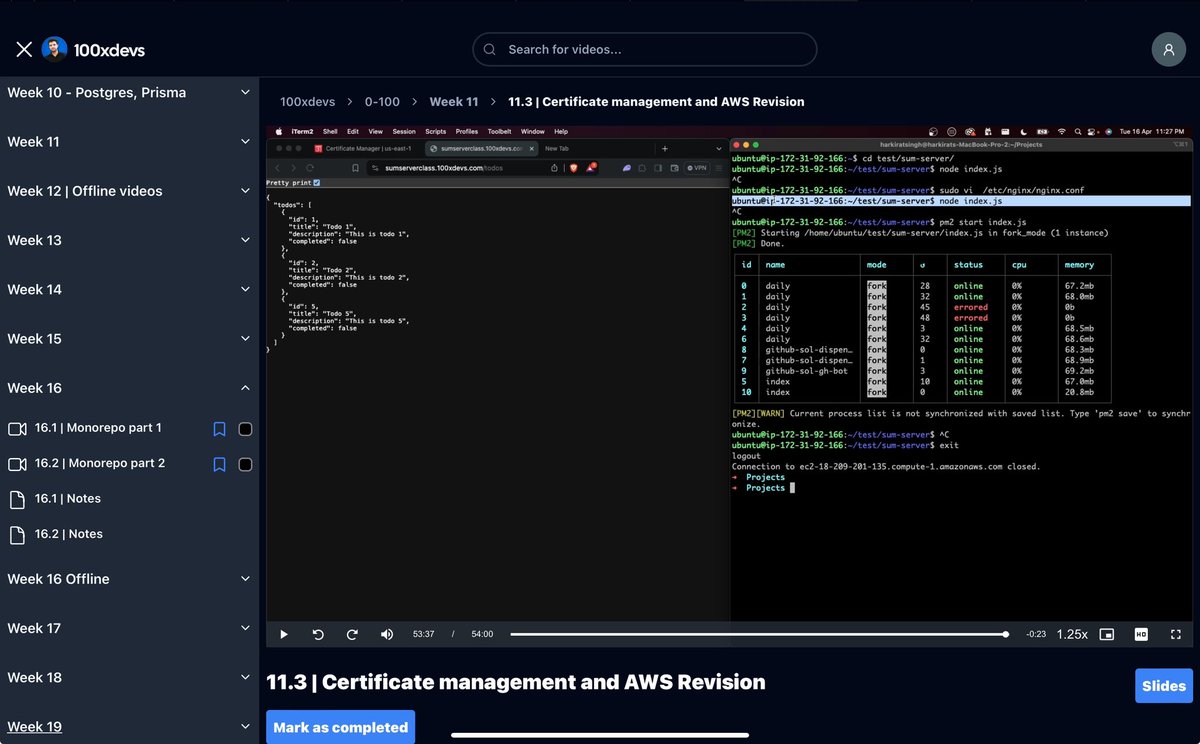
Task: Change video quality with HD icon
Action: pyautogui.click(x=1141, y=634)
